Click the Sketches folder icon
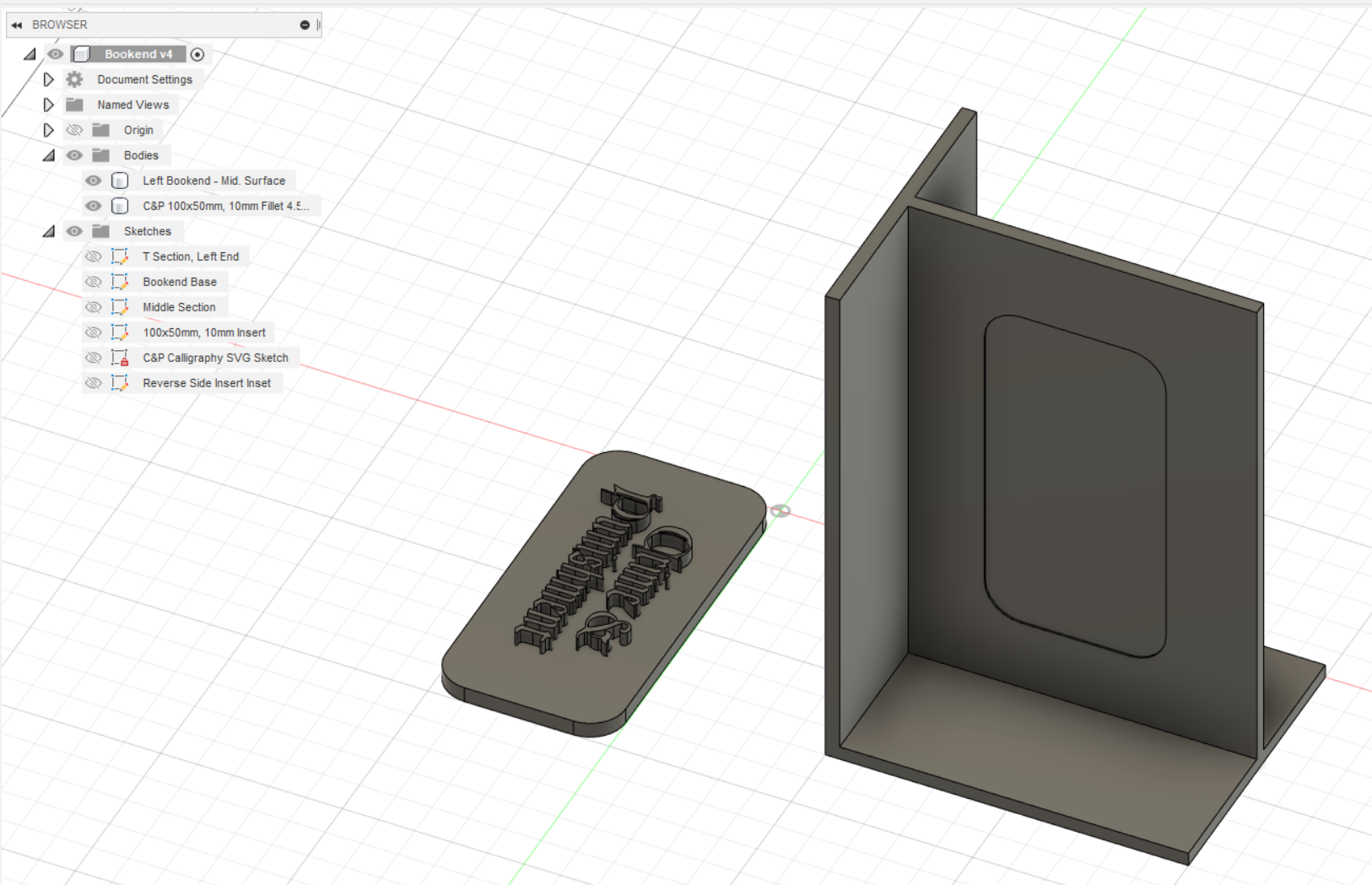 pos(101,230)
